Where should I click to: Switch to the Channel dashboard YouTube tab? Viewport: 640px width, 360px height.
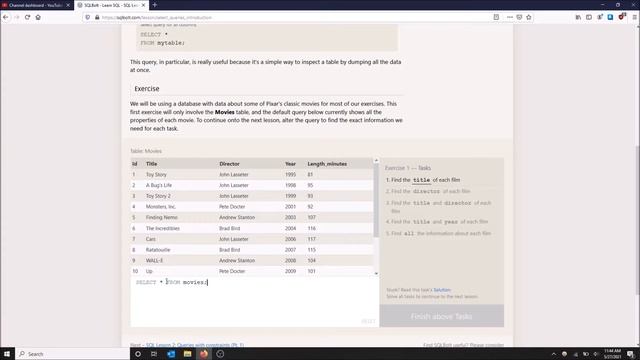35,5
